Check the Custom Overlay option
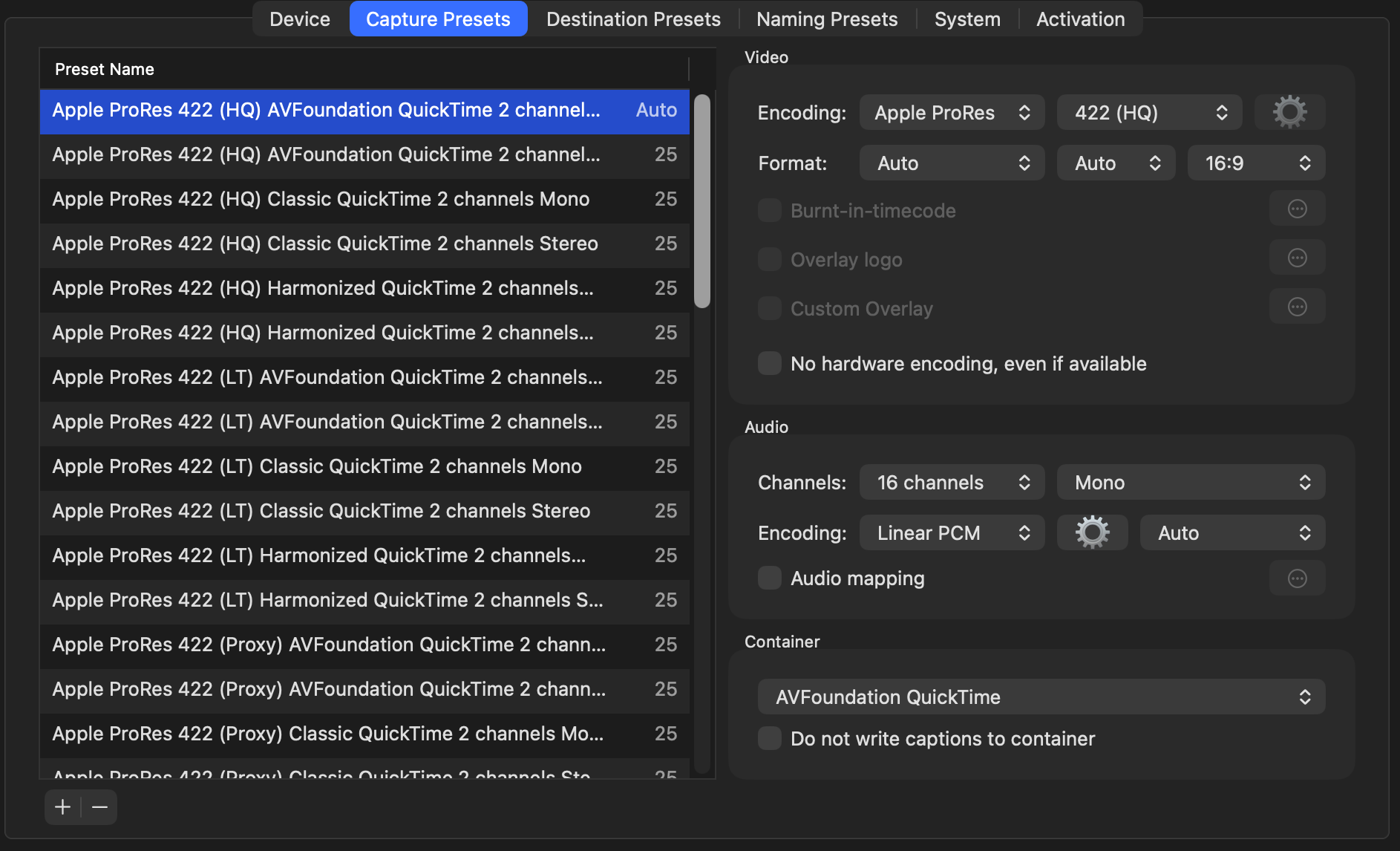 pyautogui.click(x=770, y=308)
